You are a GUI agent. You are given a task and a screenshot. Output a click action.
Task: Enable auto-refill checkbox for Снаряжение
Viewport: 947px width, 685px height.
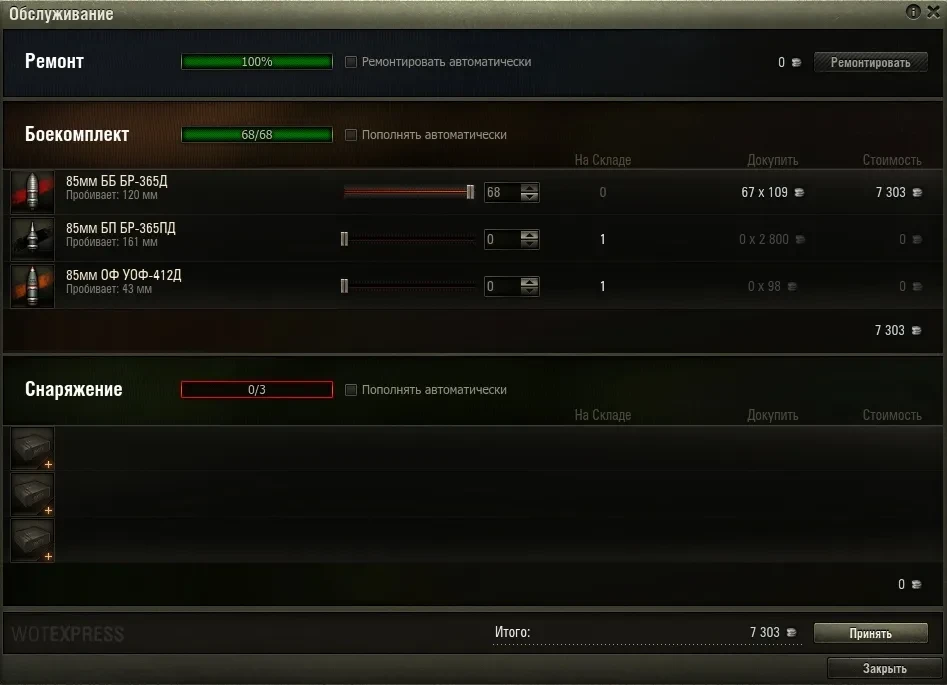[x=351, y=390]
